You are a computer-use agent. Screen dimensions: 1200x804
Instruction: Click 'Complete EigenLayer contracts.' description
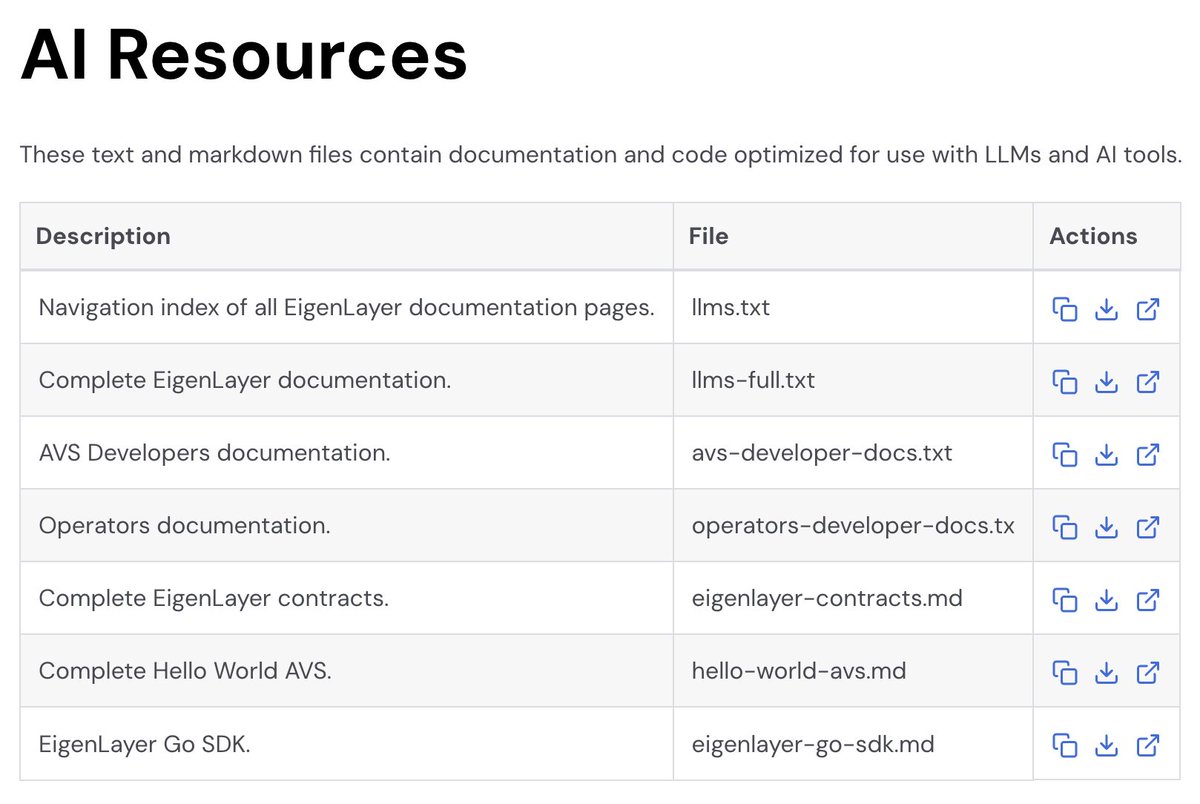[213, 599]
